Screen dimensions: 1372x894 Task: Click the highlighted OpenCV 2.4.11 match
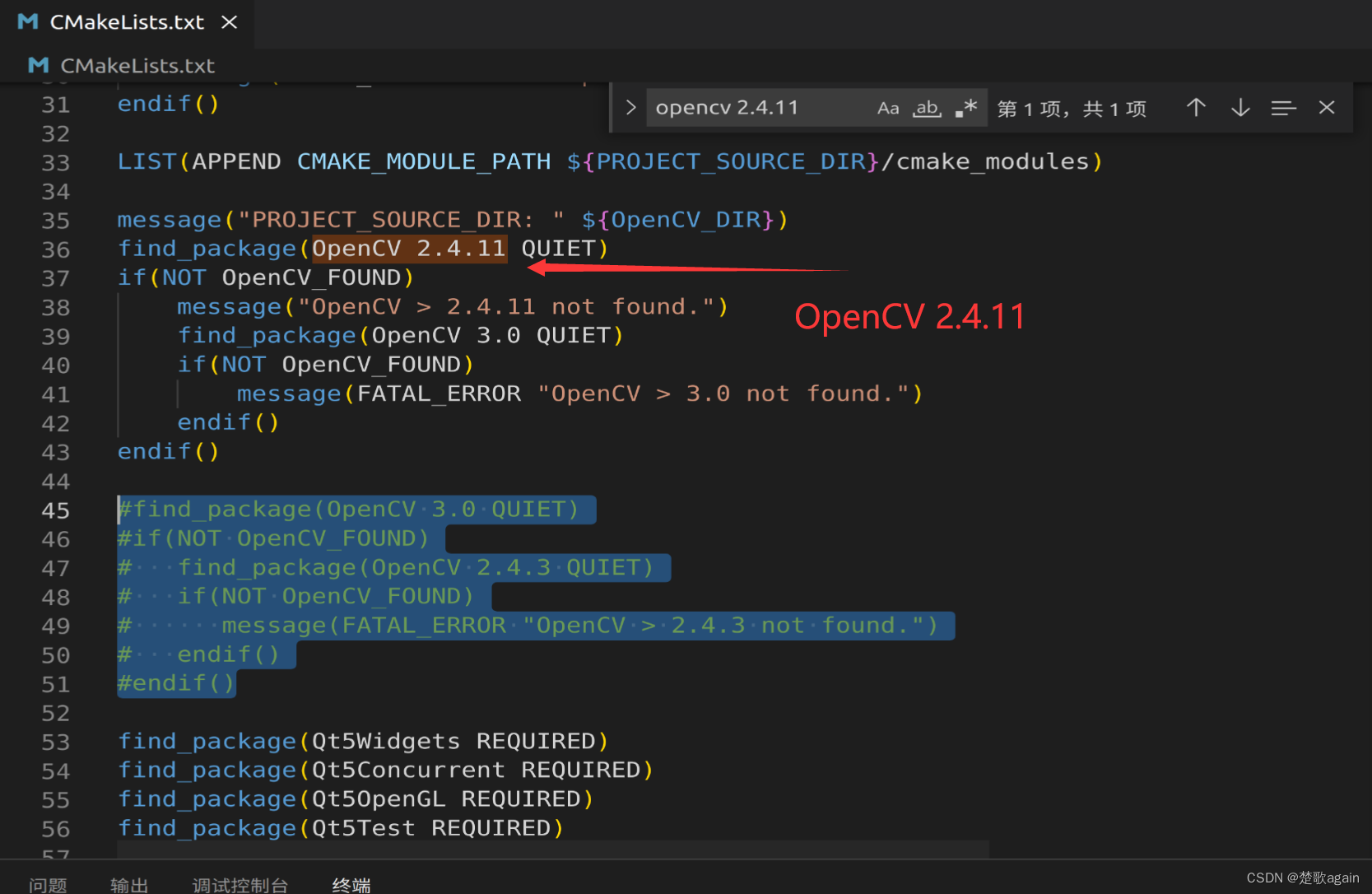pyautogui.click(x=409, y=249)
